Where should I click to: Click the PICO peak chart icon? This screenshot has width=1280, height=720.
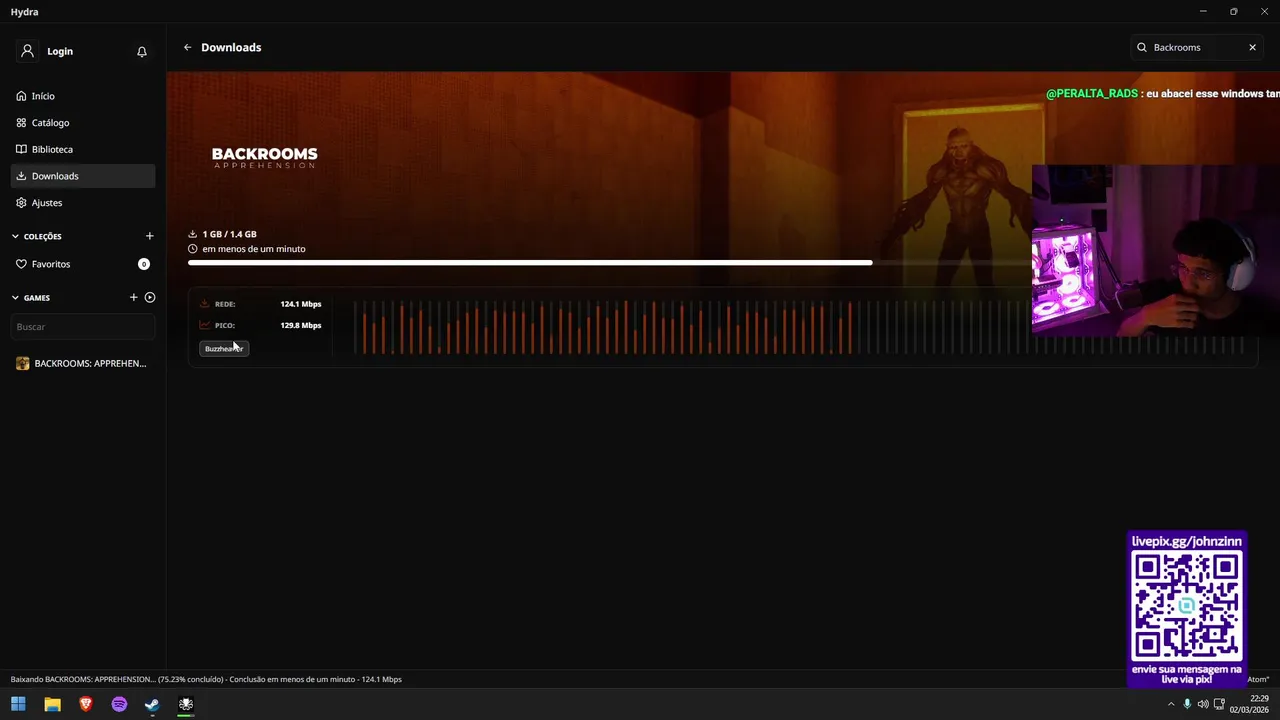[x=205, y=325]
